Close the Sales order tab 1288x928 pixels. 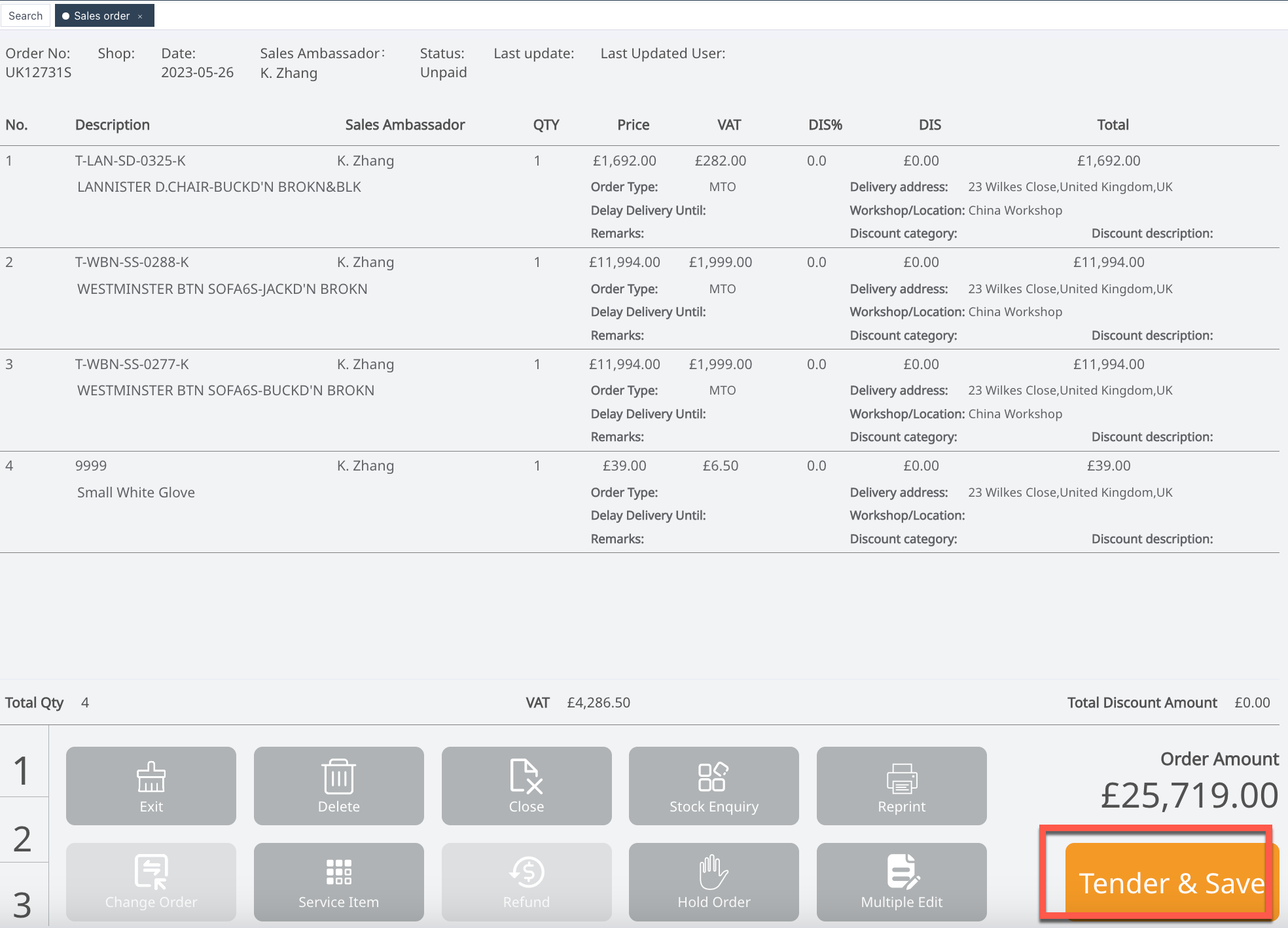tap(140, 16)
